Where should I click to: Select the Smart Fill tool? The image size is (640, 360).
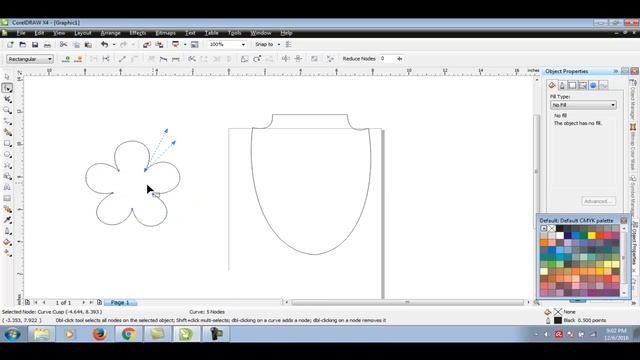point(7,132)
